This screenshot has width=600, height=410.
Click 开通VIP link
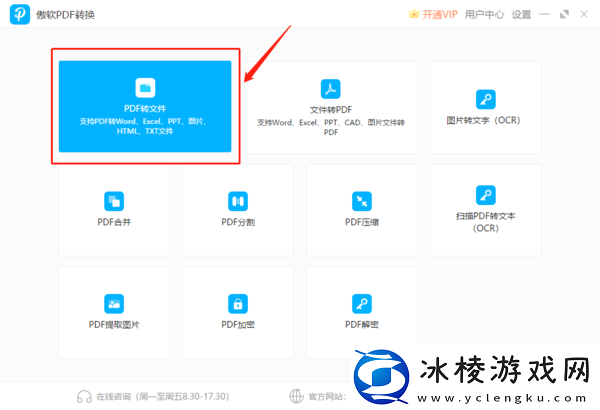(440, 15)
